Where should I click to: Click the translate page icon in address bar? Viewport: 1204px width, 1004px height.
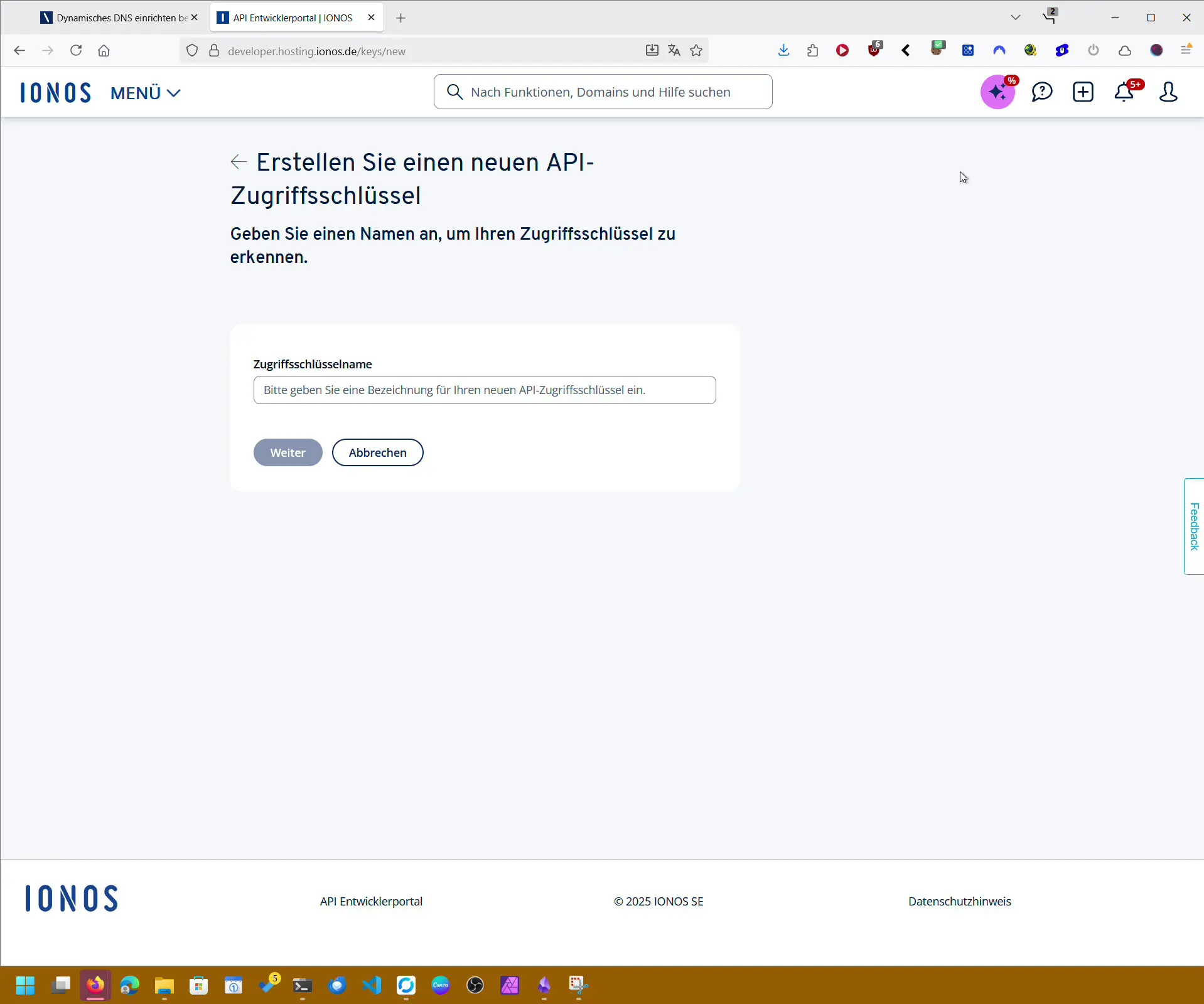674,51
